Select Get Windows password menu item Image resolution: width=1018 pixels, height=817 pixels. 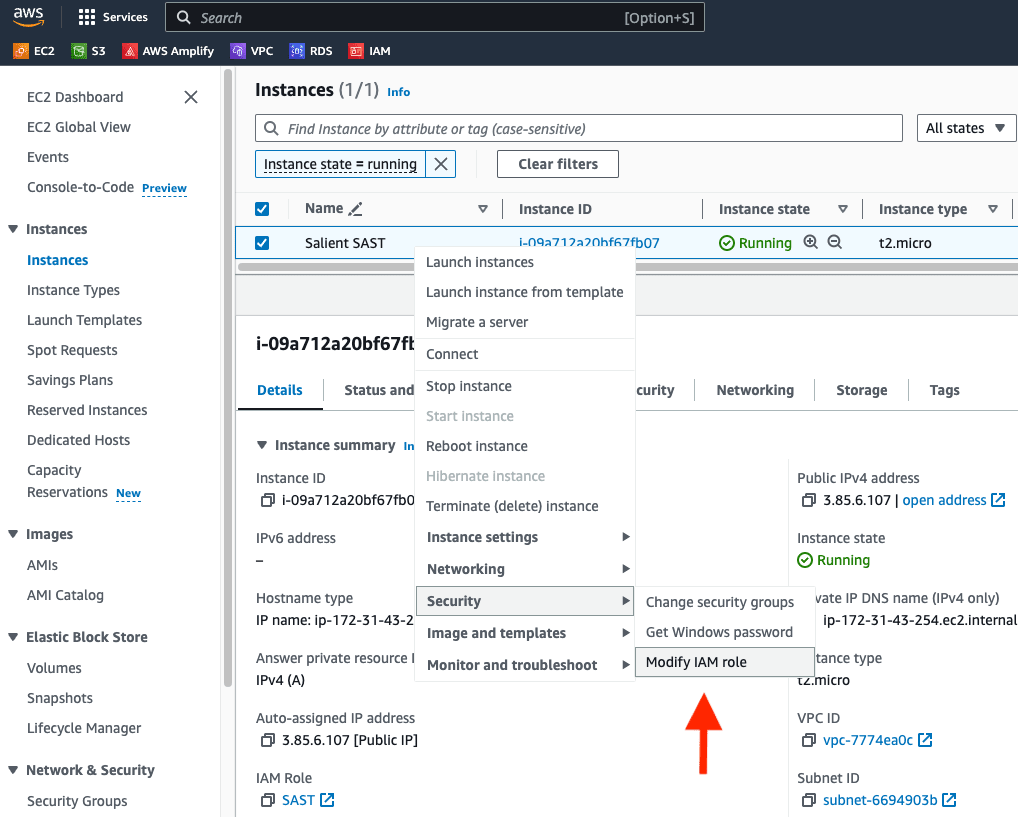click(x=725, y=632)
